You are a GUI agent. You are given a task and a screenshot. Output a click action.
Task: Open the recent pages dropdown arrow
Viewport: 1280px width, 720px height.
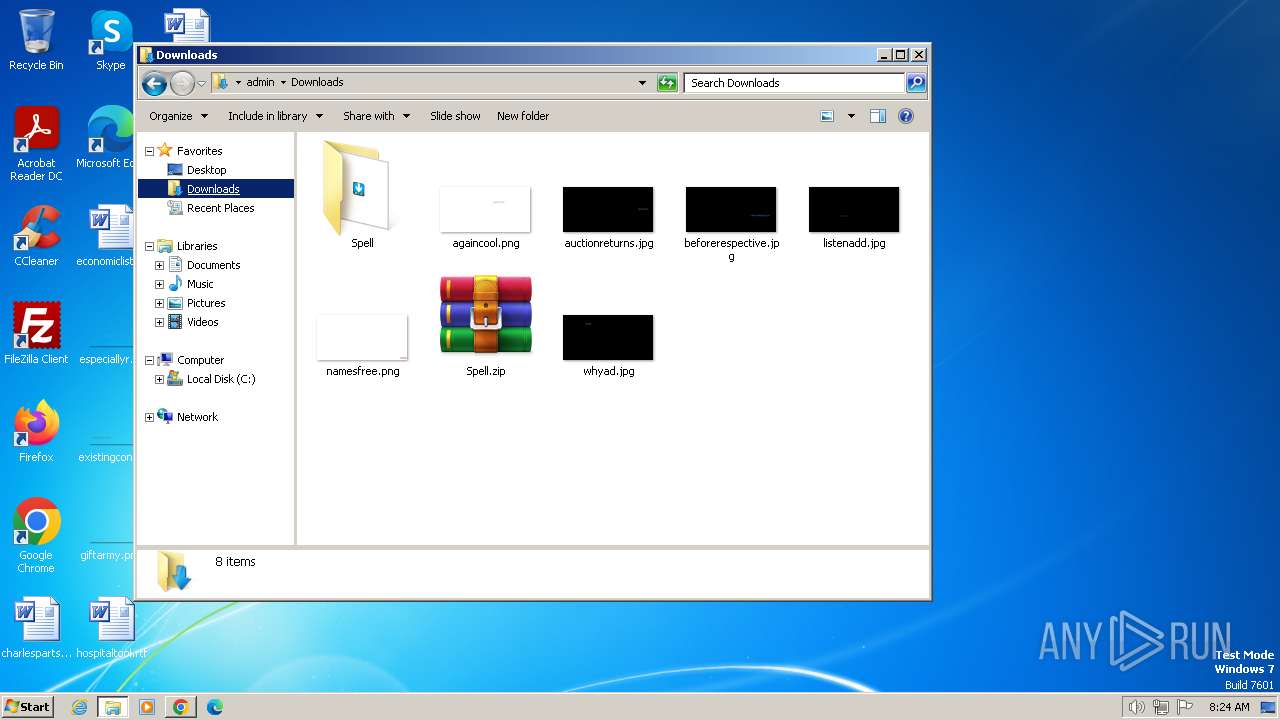click(201, 83)
